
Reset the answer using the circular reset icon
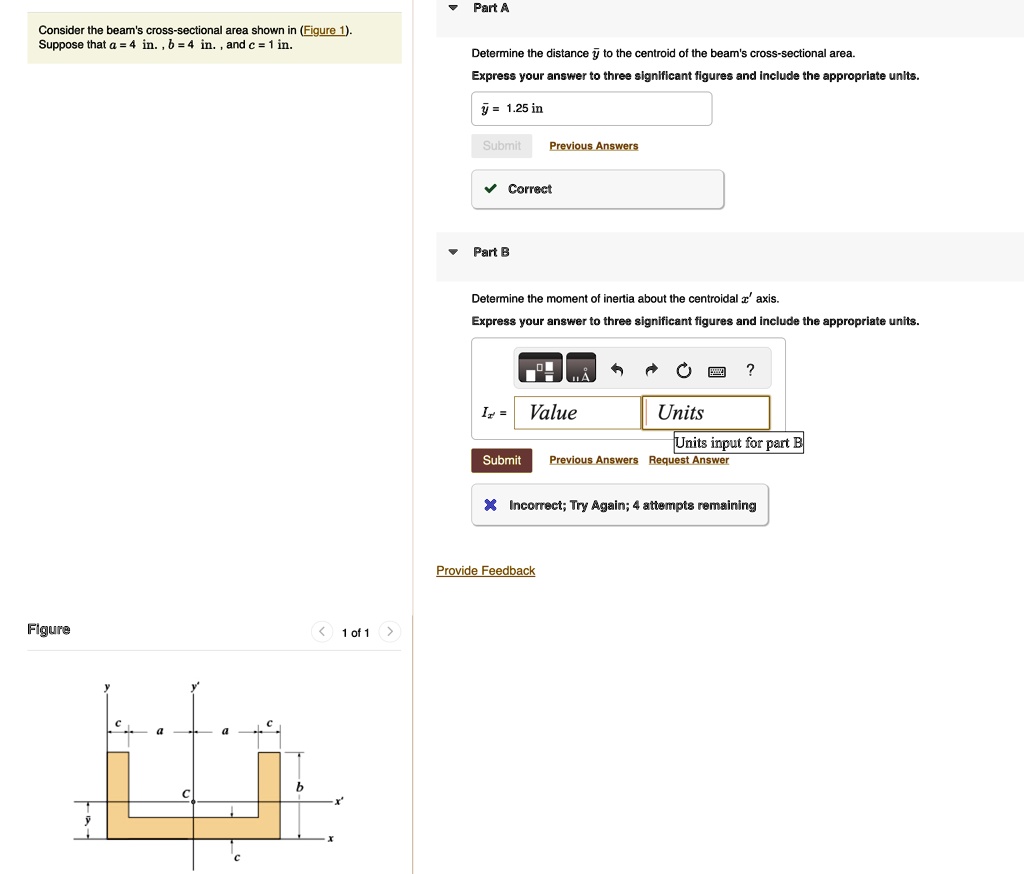point(684,369)
